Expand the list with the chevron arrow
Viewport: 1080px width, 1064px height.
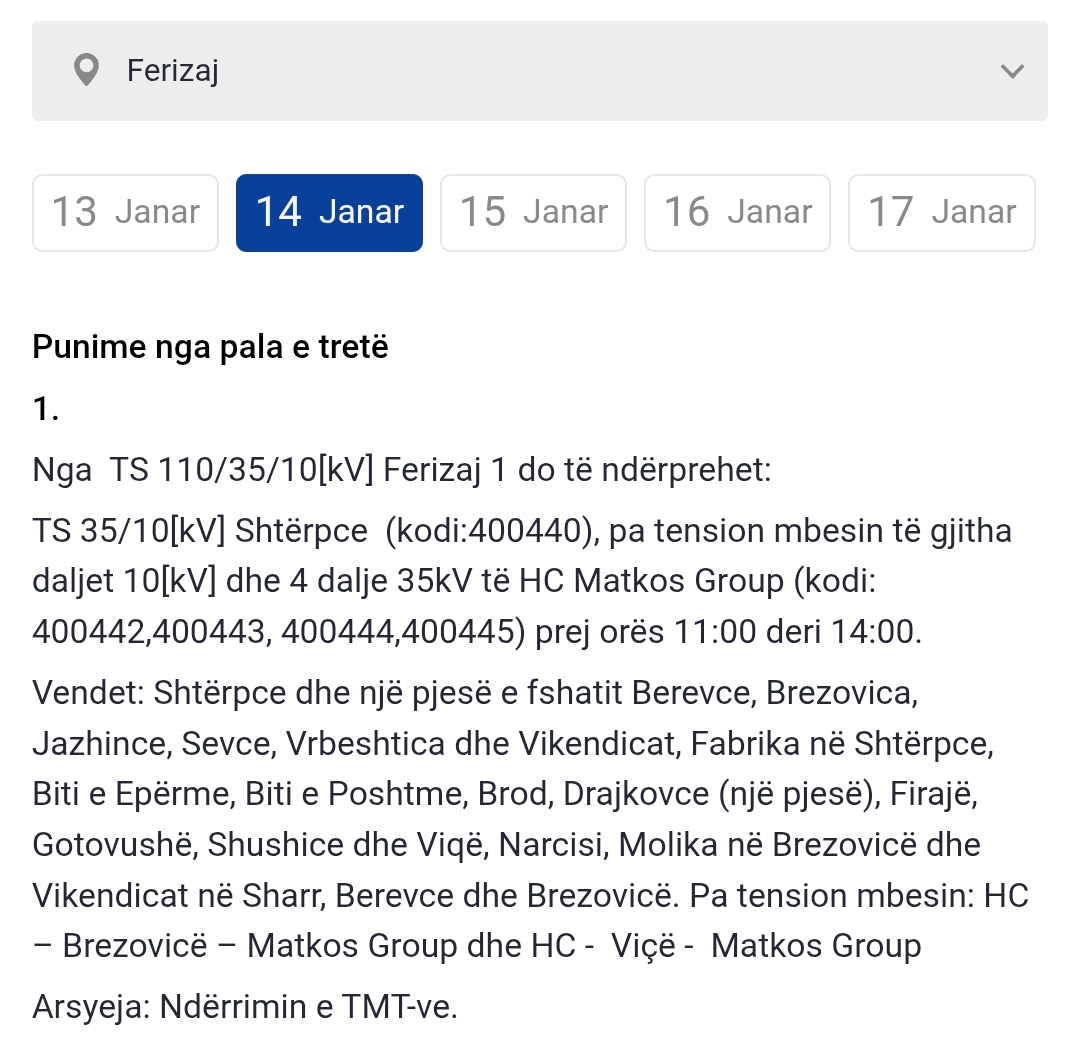(x=1012, y=71)
